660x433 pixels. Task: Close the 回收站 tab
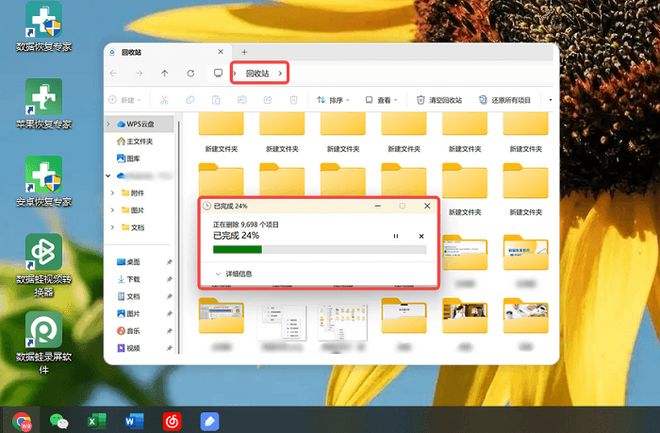pyautogui.click(x=221, y=52)
